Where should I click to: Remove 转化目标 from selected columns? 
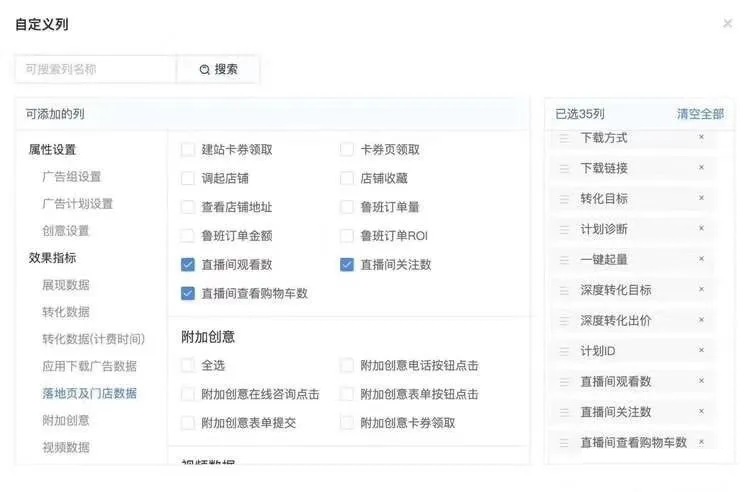point(701,198)
